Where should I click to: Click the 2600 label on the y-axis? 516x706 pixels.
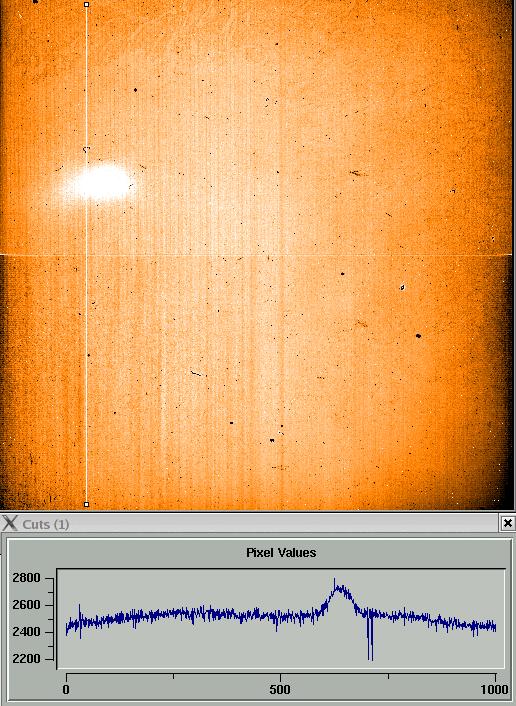(27, 605)
